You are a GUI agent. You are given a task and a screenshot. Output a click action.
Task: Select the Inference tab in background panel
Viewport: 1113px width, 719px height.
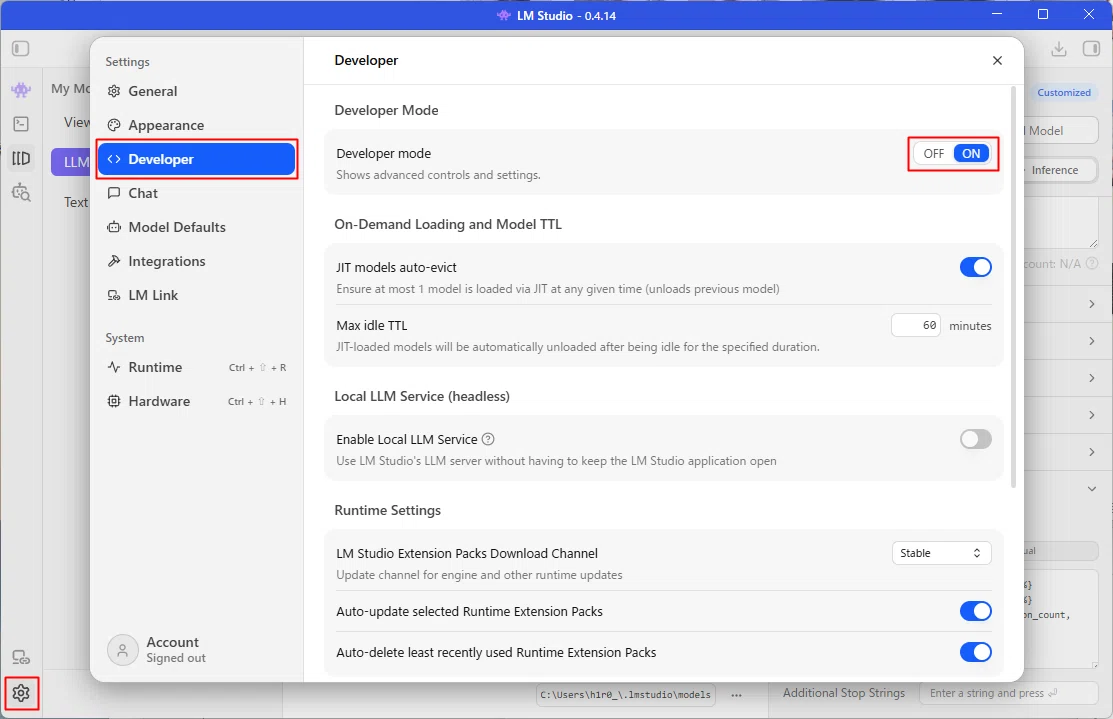click(1055, 170)
